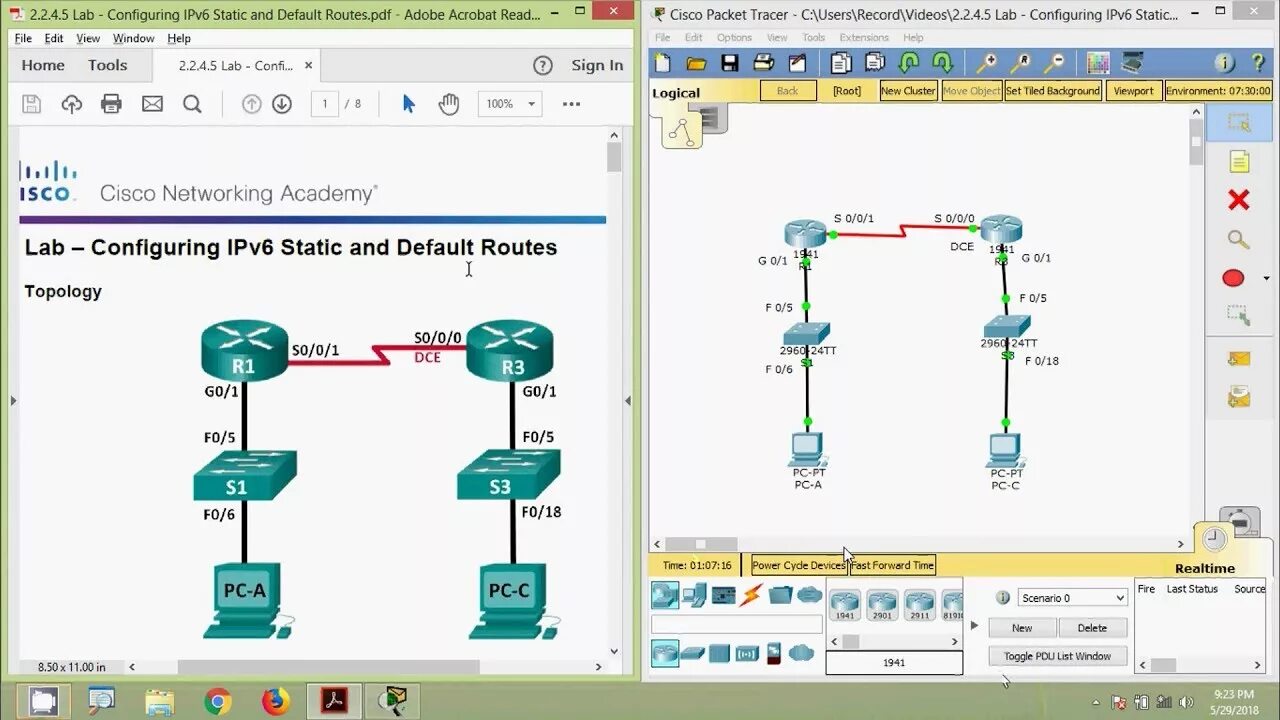
Task: Select the End Devices category
Action: tap(693, 596)
